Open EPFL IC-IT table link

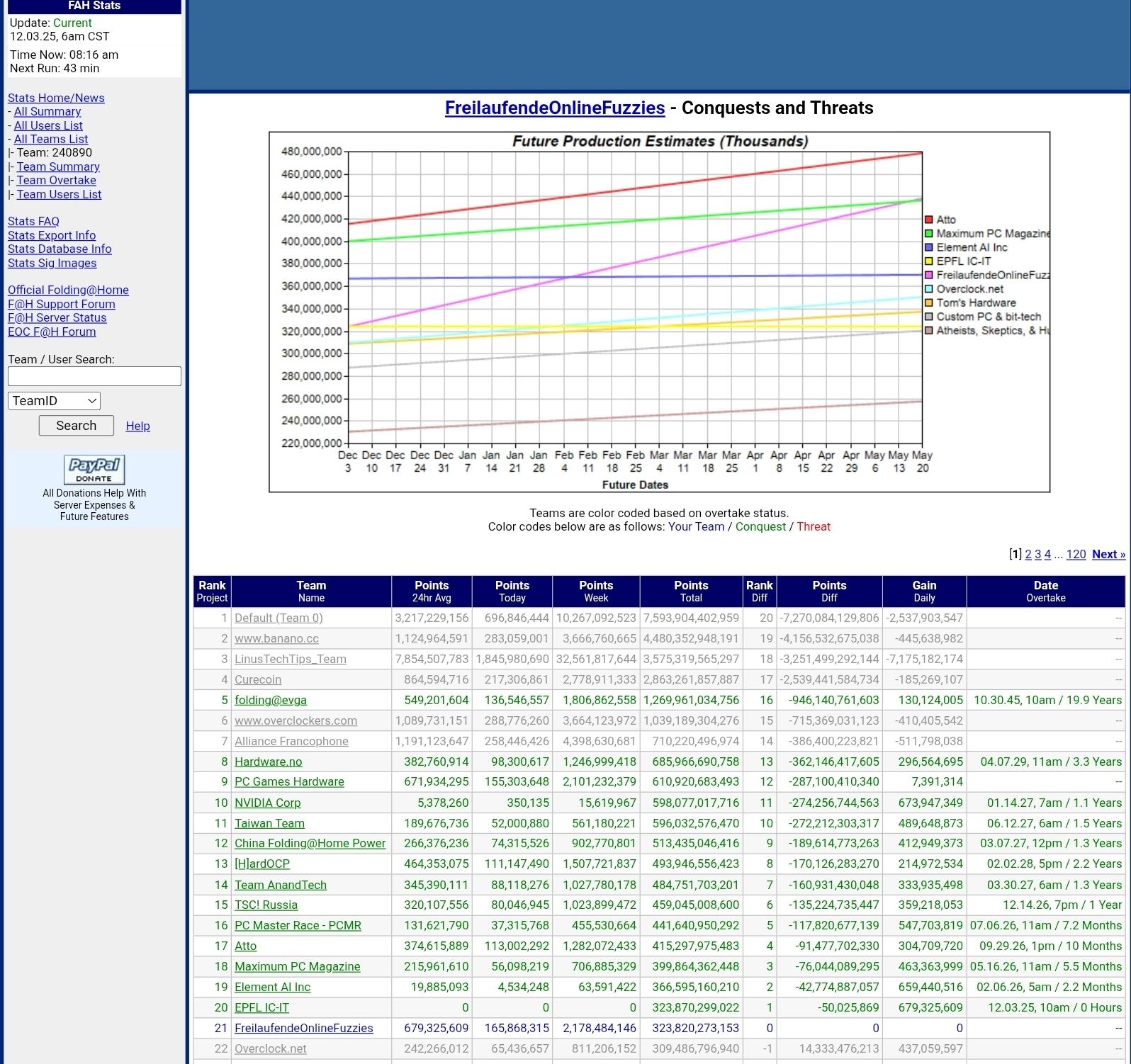(x=261, y=1007)
